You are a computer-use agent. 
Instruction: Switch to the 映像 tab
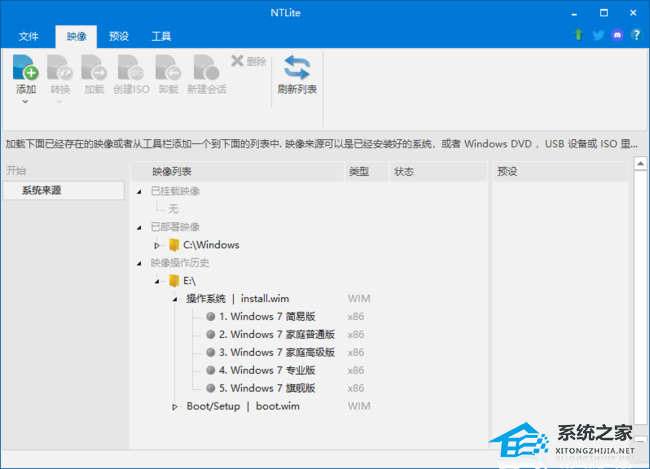coord(76,36)
